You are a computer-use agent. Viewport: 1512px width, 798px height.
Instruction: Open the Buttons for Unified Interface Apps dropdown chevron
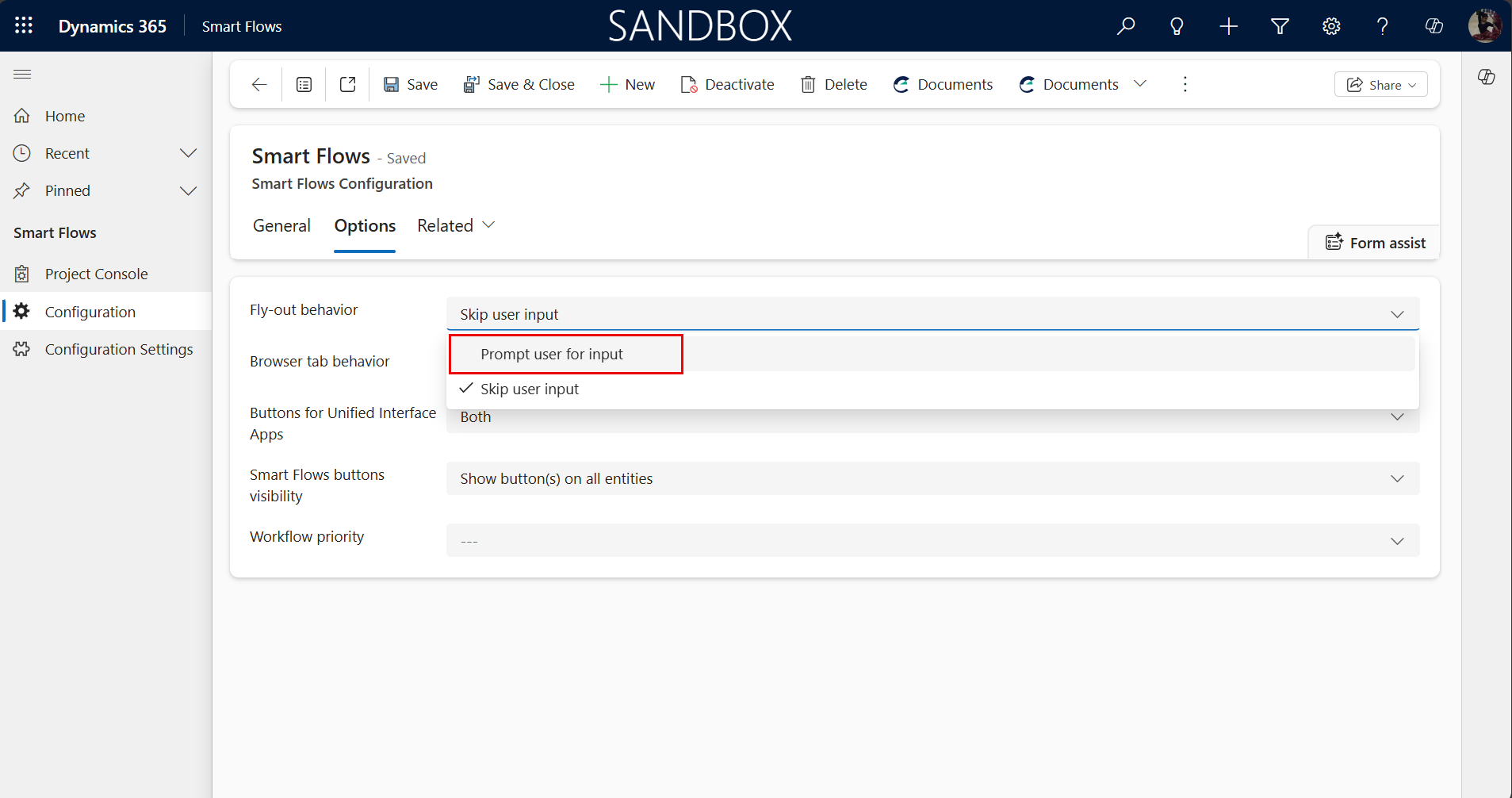[1397, 417]
